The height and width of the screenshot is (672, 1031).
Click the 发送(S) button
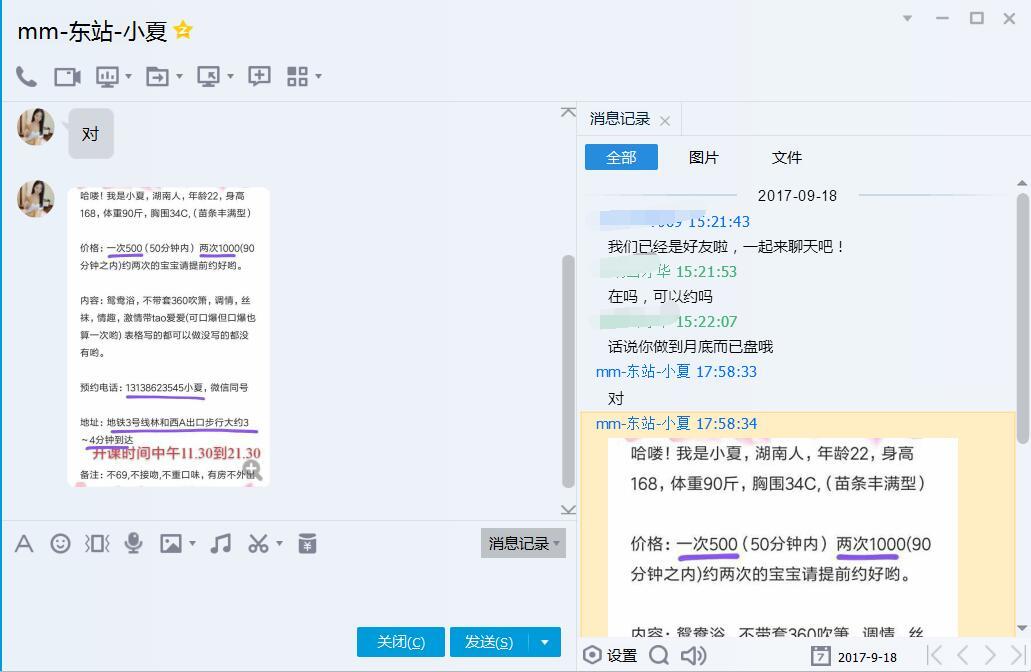[488, 642]
